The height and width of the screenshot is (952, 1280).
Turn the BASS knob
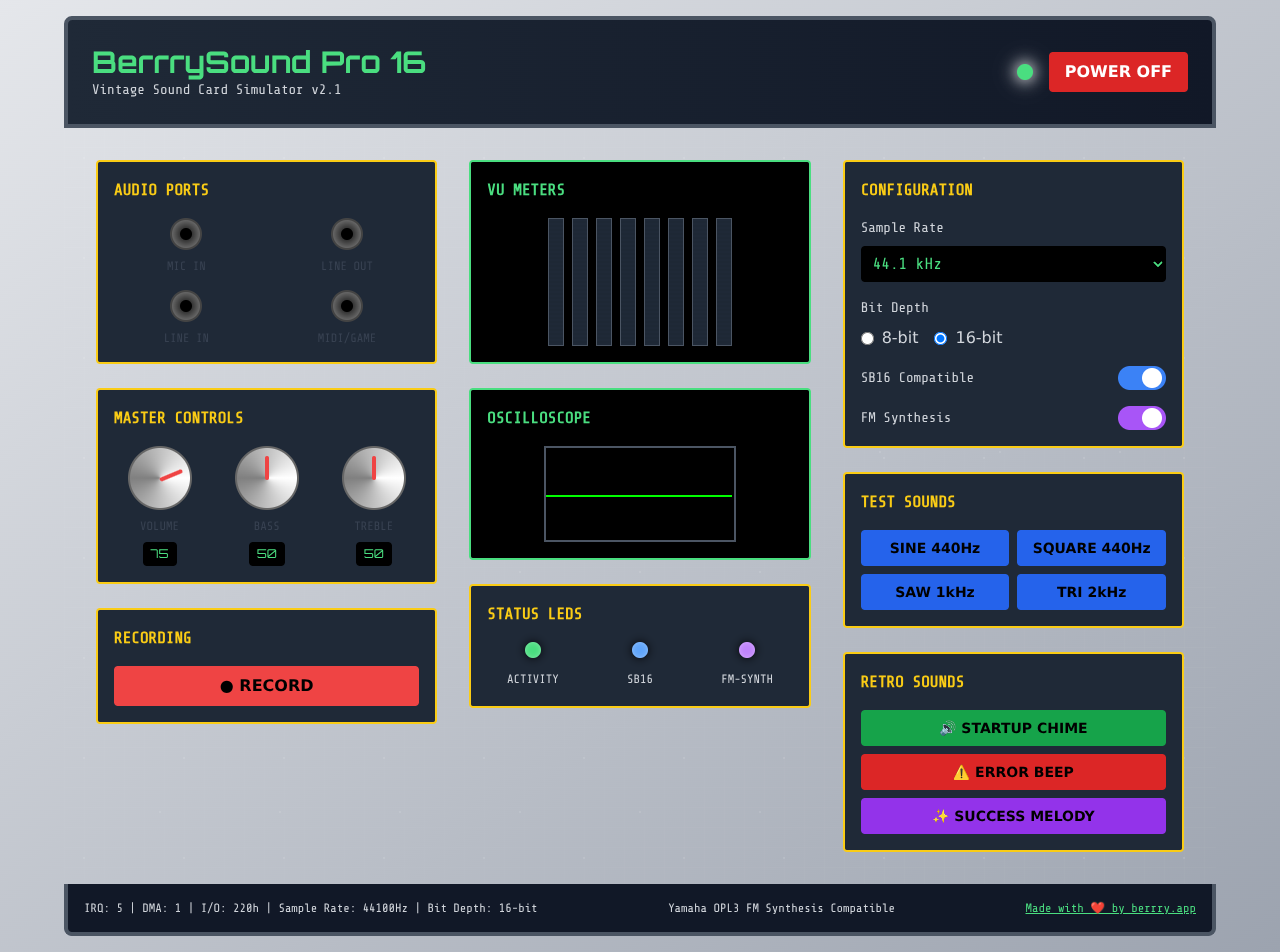click(x=266, y=477)
